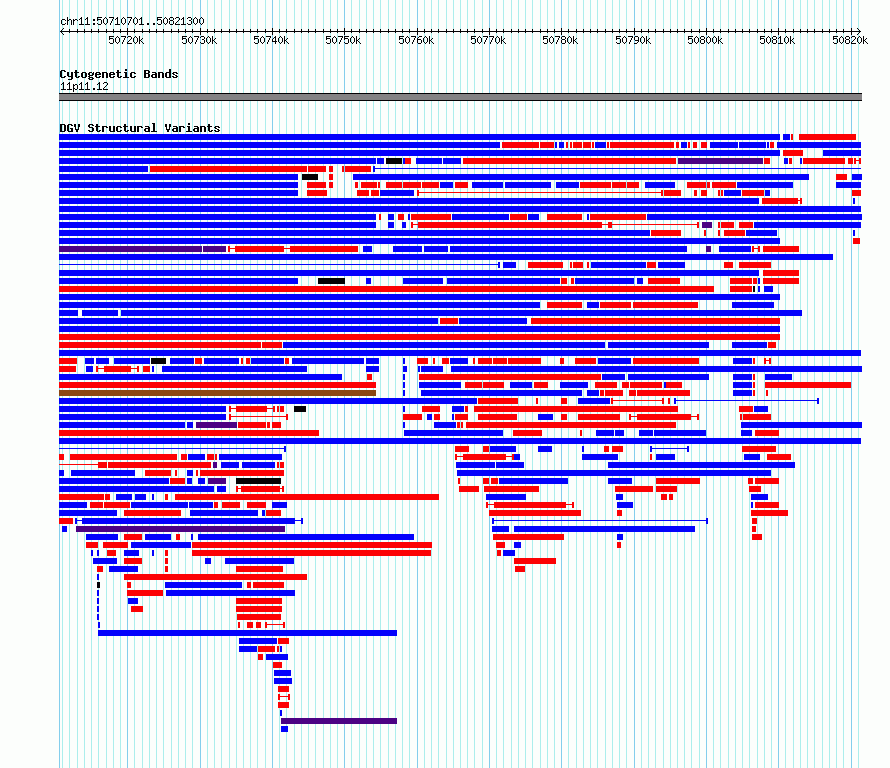Select the grey 11p11.12 cytoband bar

coord(460,97)
